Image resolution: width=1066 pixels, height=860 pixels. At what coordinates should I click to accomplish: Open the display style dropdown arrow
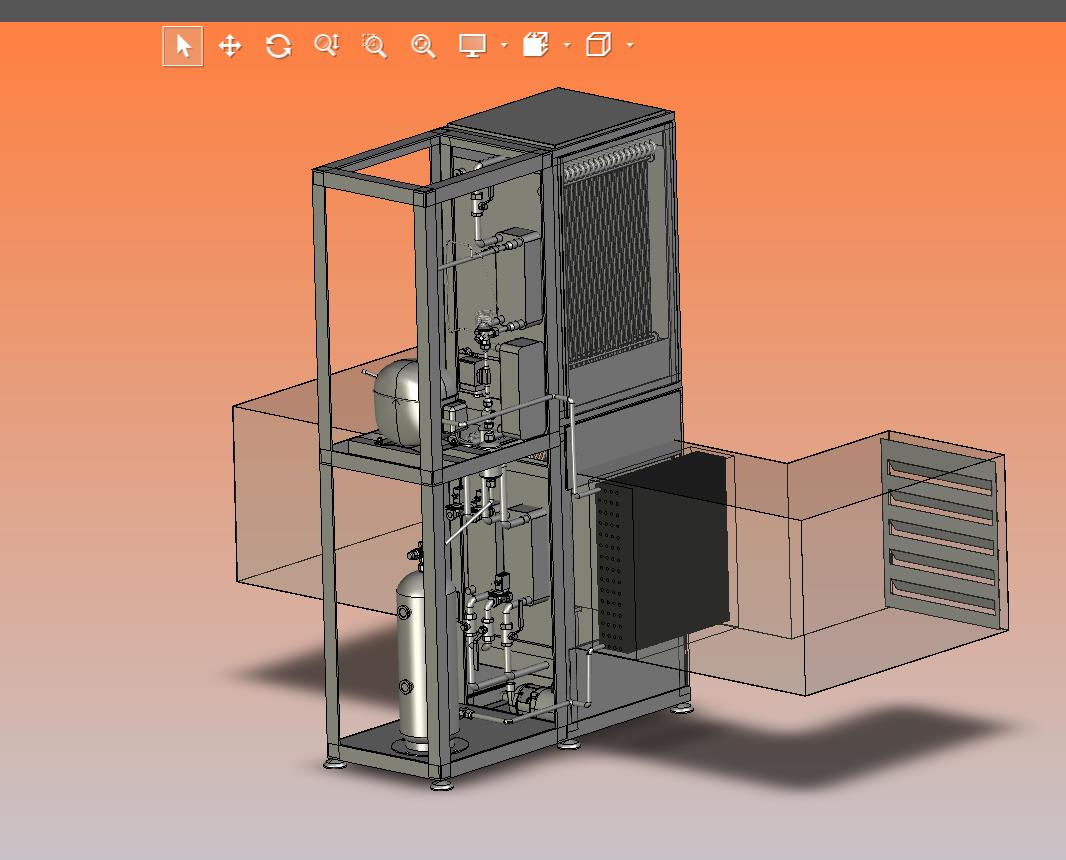point(504,46)
